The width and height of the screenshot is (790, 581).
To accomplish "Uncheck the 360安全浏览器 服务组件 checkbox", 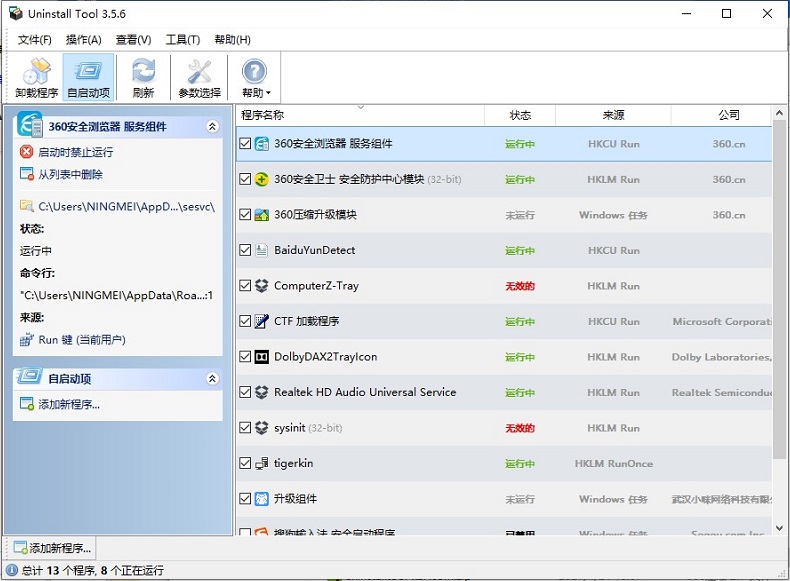I will pos(245,144).
